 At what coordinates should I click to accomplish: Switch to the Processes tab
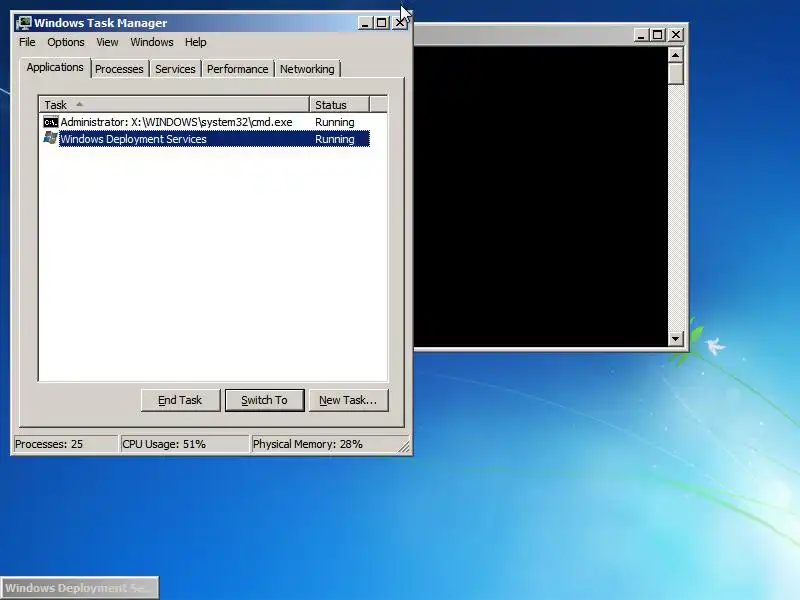point(119,69)
